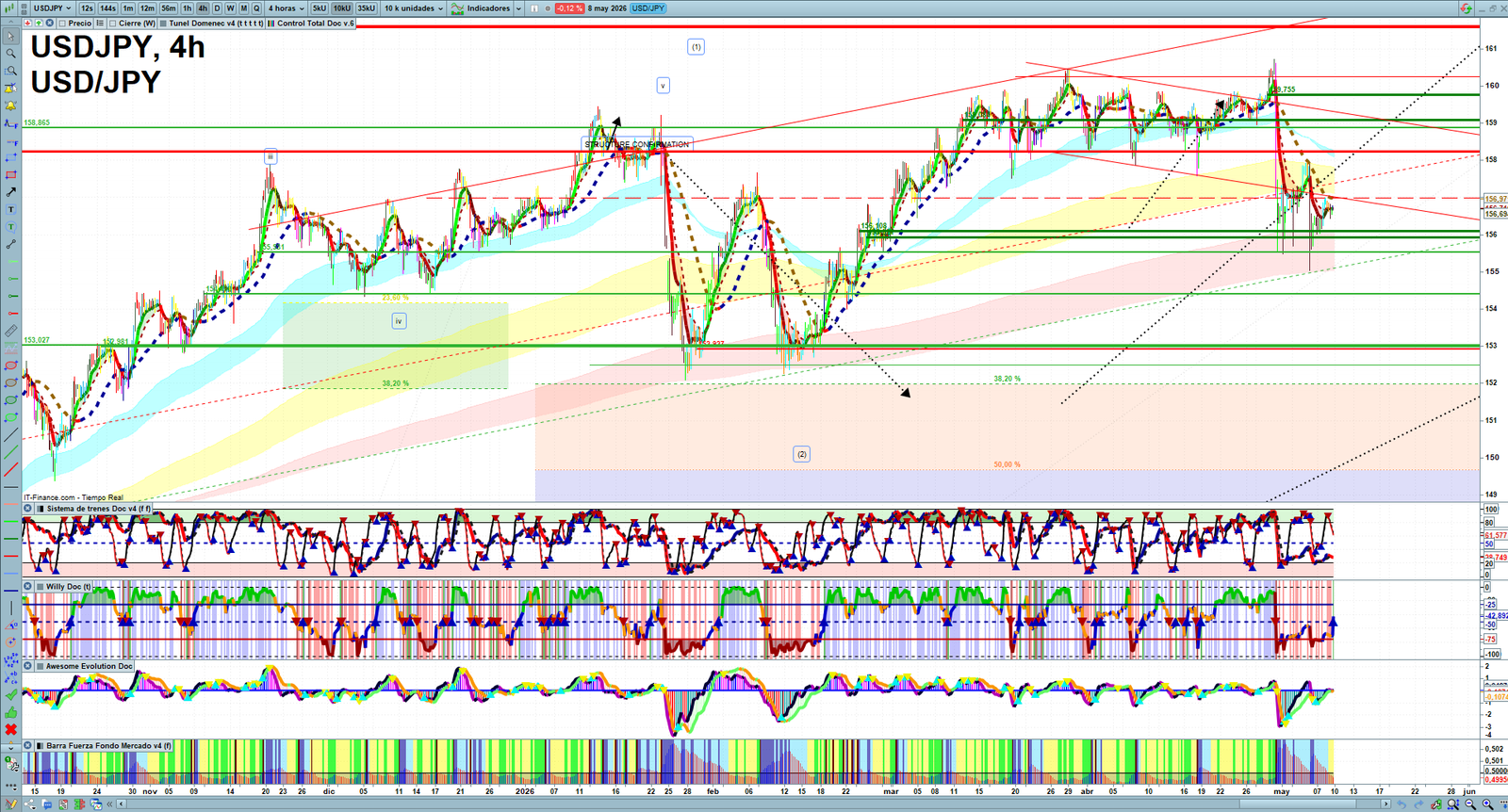Select the arrow cursor tool in left sidebar
Screen dimensions: 1508x812
[x=11, y=36]
